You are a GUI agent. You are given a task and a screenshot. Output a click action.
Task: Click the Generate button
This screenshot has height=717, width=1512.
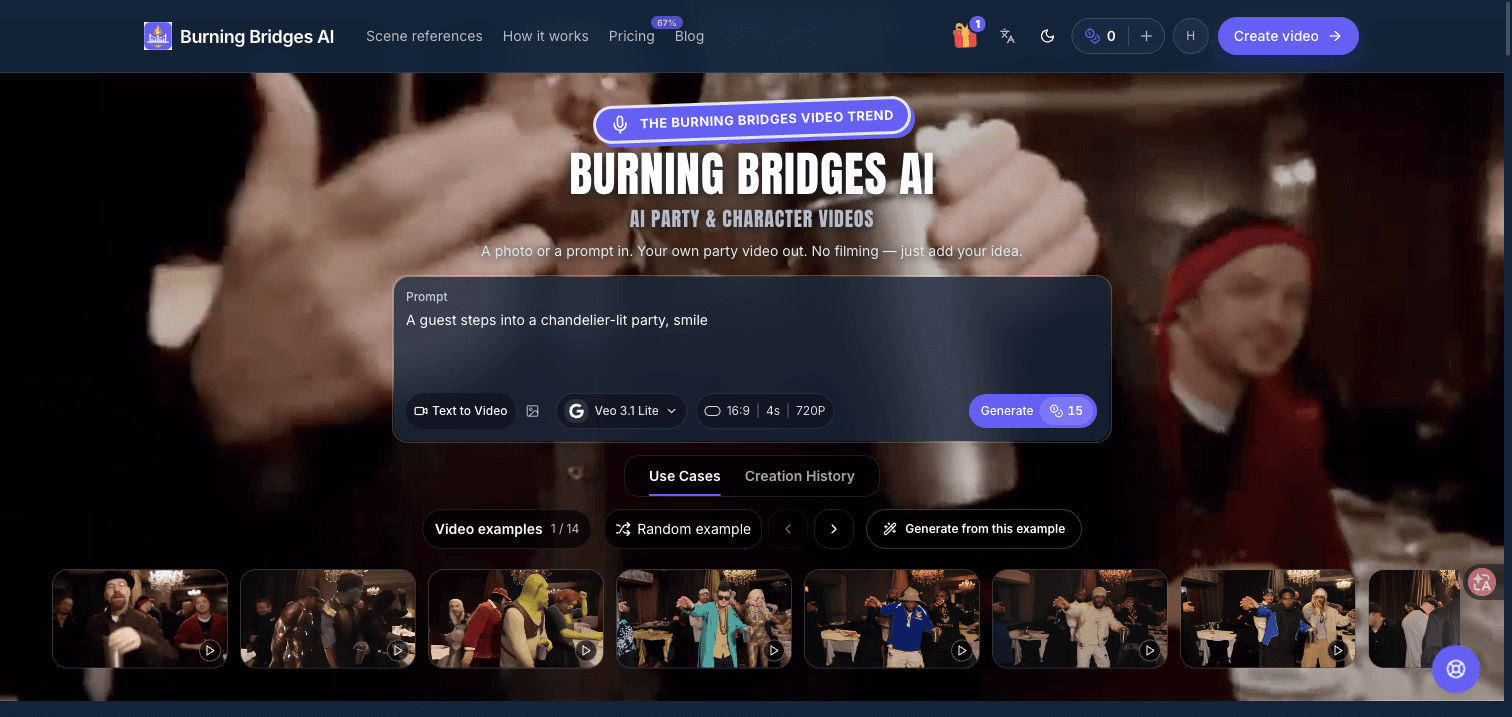point(1033,411)
